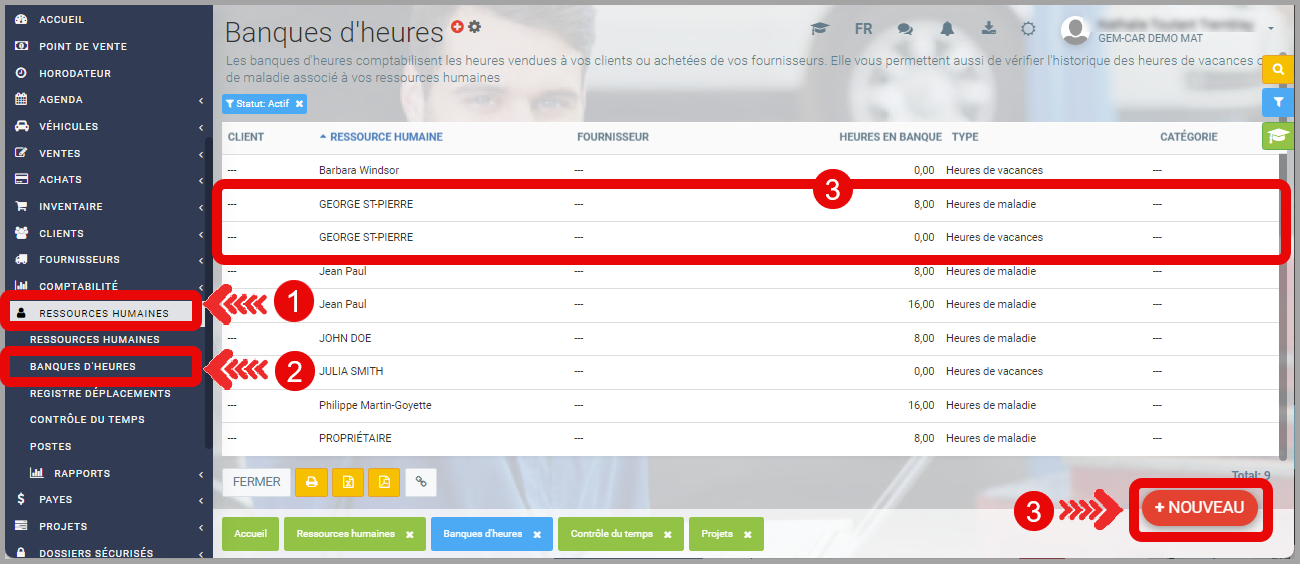Image resolution: width=1300 pixels, height=564 pixels.
Task: Switch to the Ressources humaines tab
Action: pyautogui.click(x=346, y=534)
